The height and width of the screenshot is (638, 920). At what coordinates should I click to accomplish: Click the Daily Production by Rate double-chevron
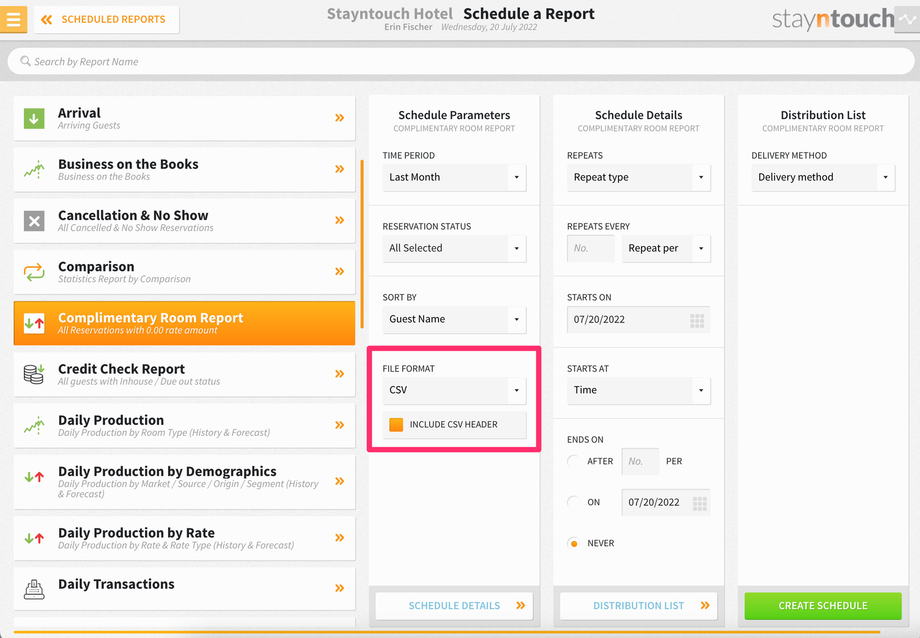click(339, 538)
